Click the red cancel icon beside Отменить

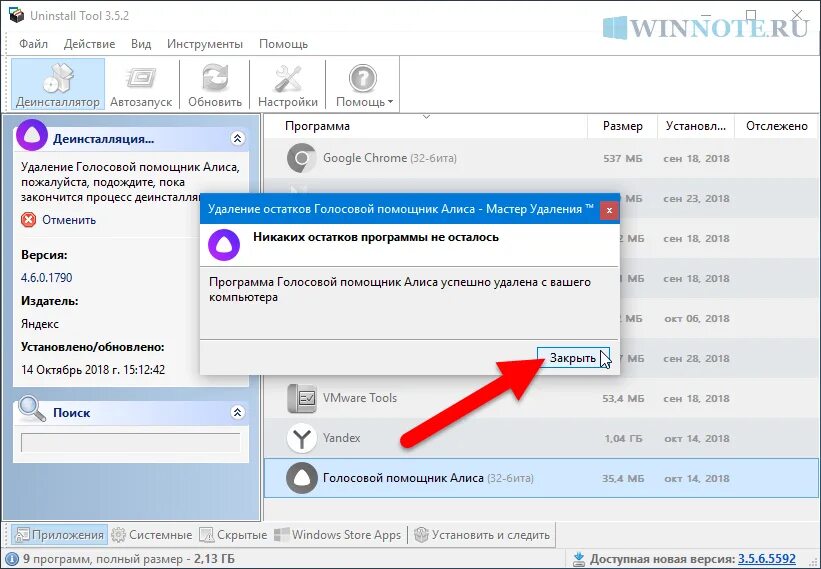29,220
